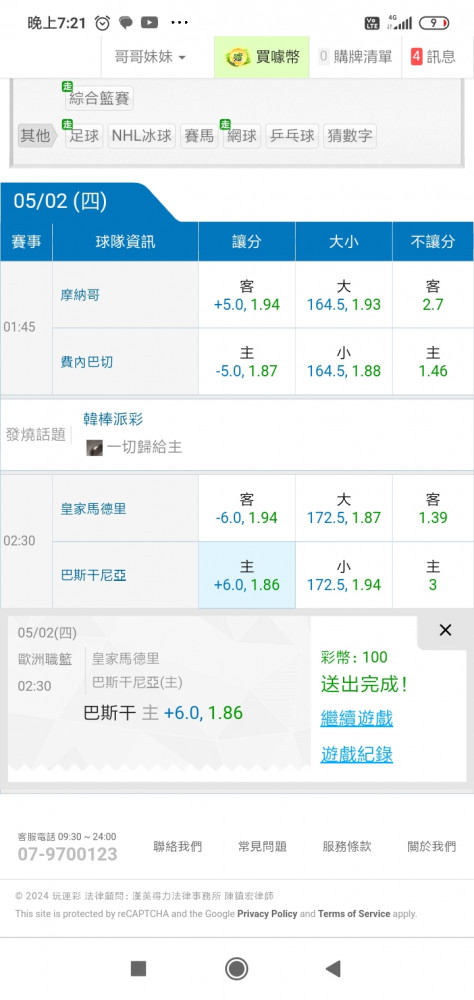Choose the 網球 sport tag
Screen dimensions: 474x1000
[x=242, y=136]
